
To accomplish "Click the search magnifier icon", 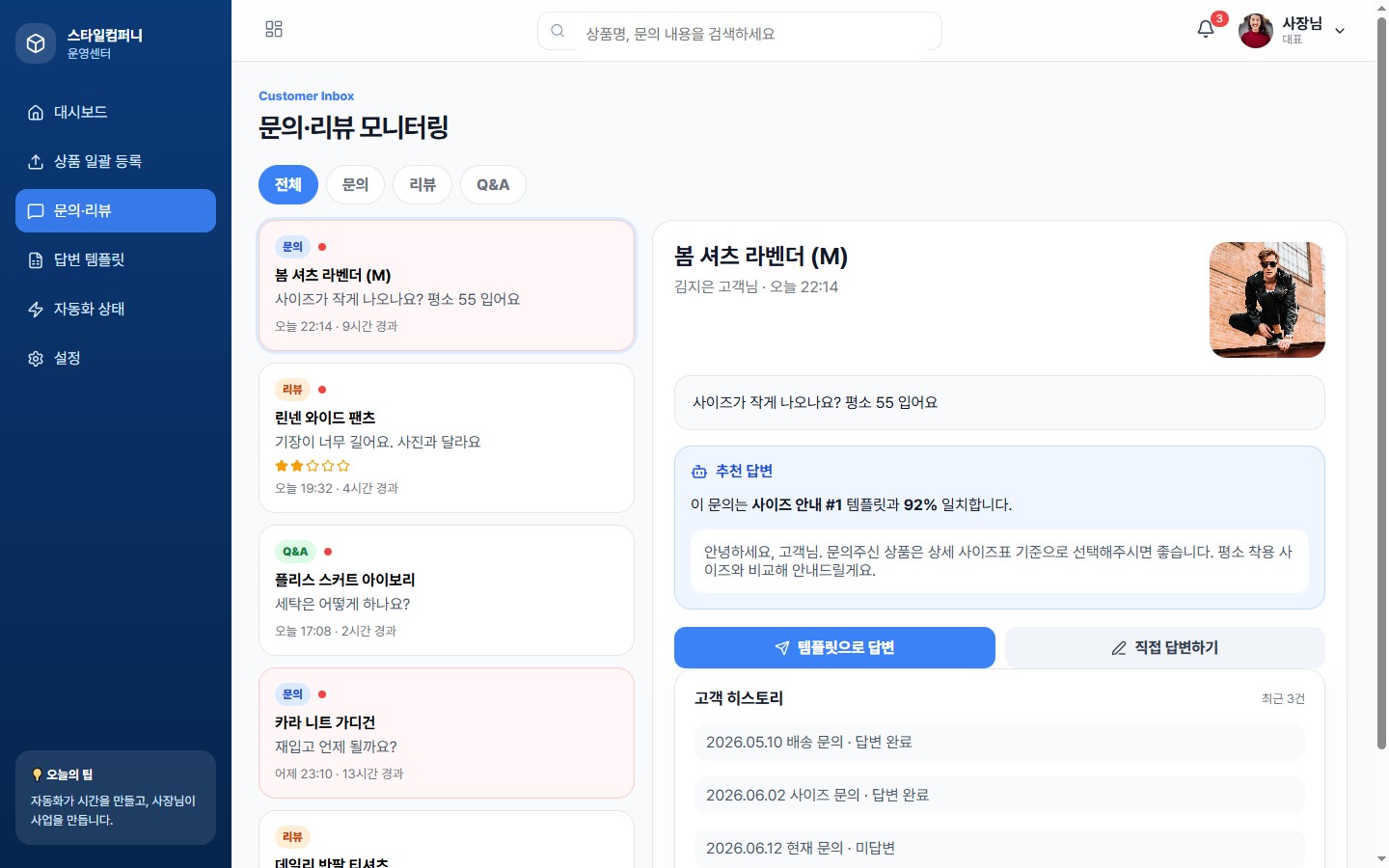I will pyautogui.click(x=558, y=31).
